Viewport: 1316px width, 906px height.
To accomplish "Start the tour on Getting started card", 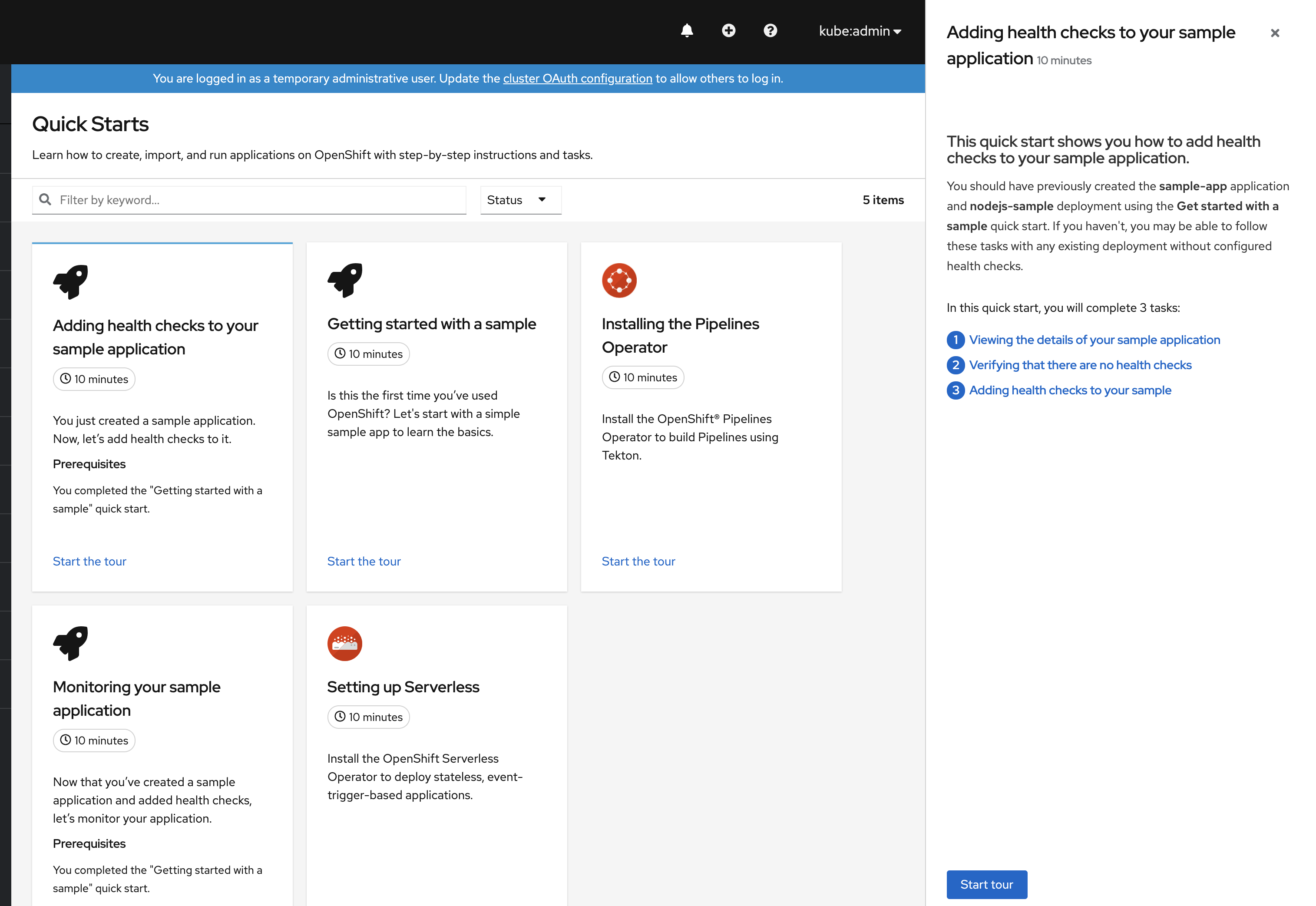I will (364, 561).
